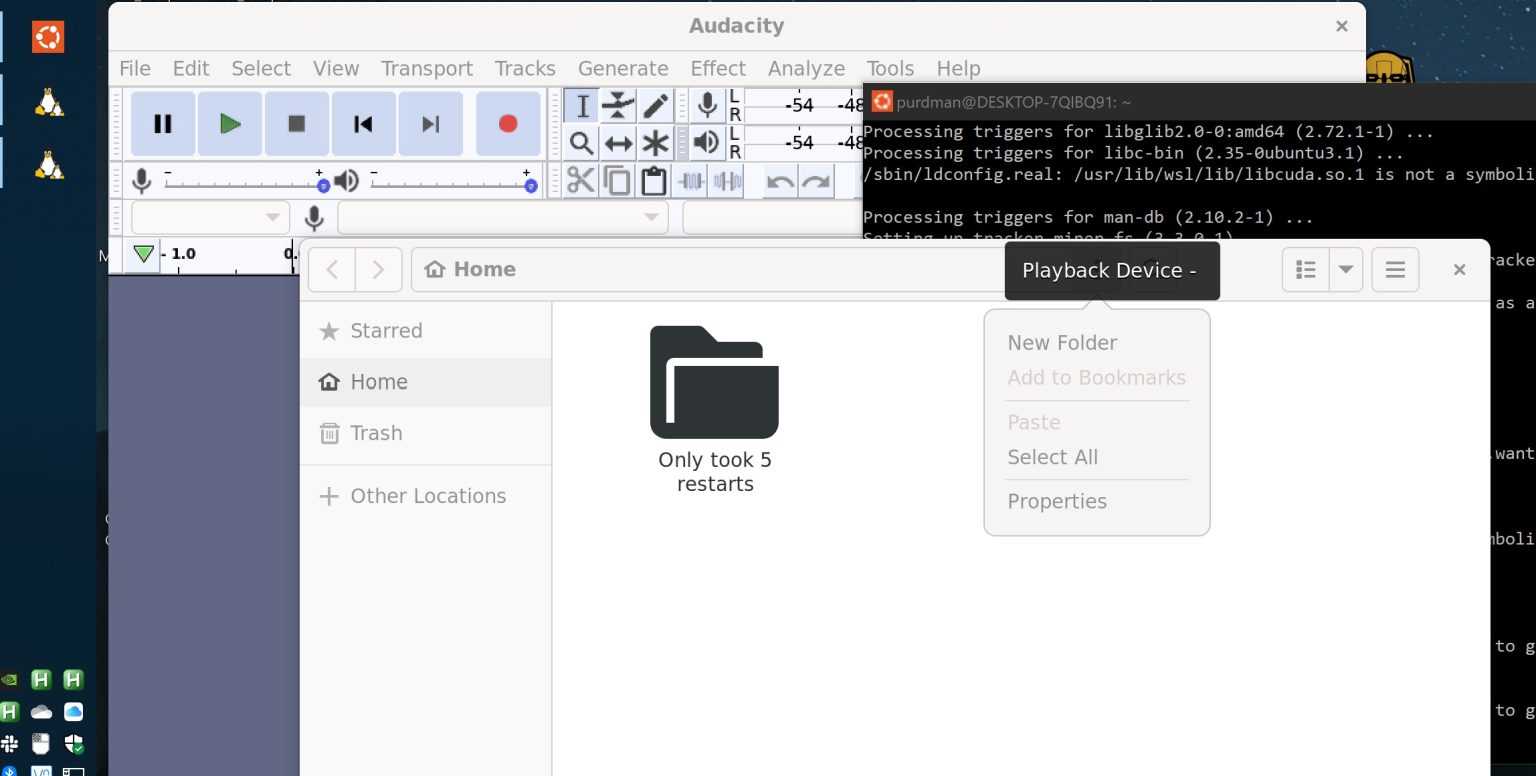The width and height of the screenshot is (1536, 776).
Task: Toggle list view in file manager
Action: click(1305, 270)
